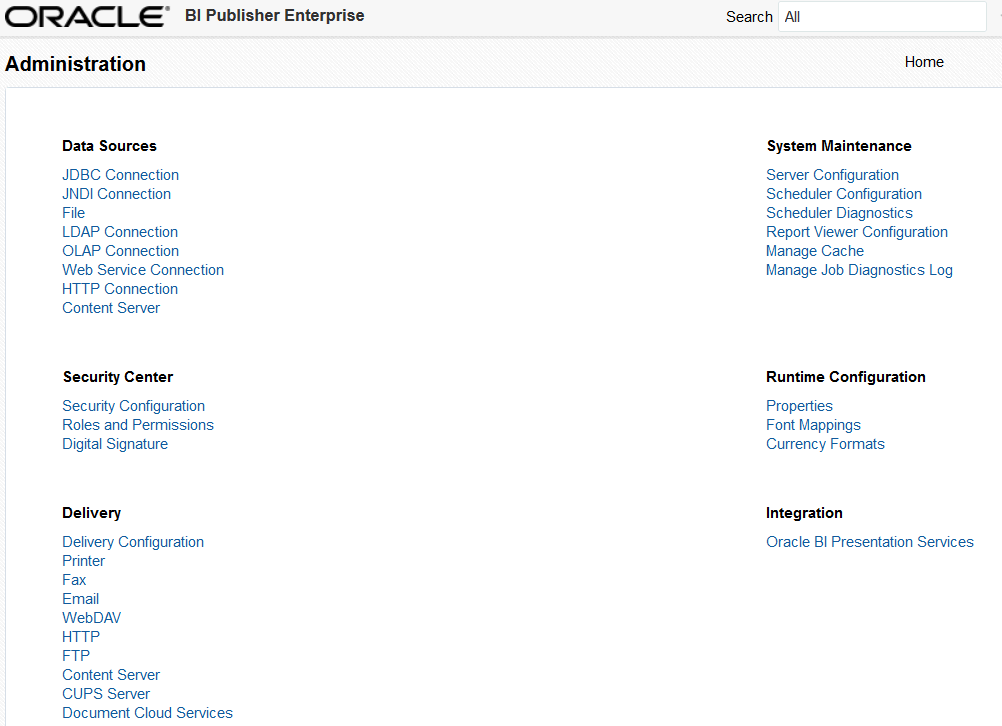
Task: Open Printer delivery settings
Action: (83, 561)
